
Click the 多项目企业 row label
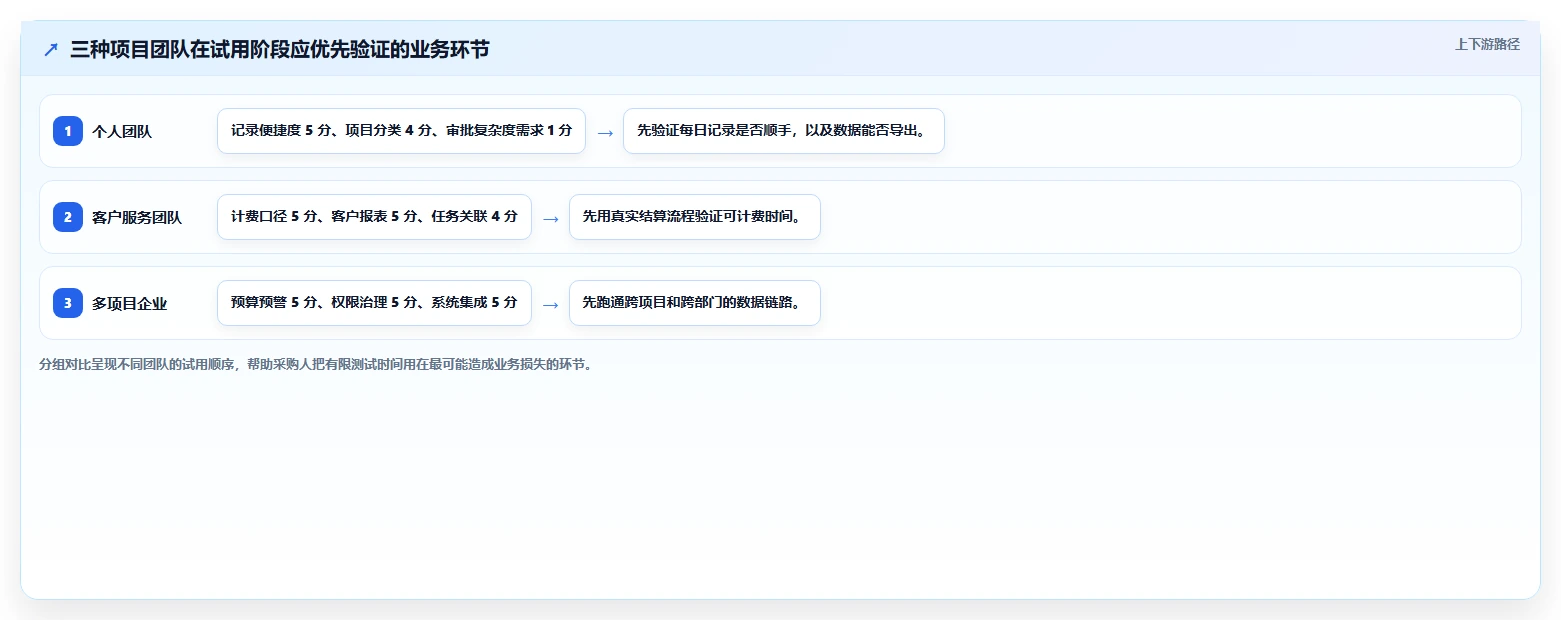130,303
